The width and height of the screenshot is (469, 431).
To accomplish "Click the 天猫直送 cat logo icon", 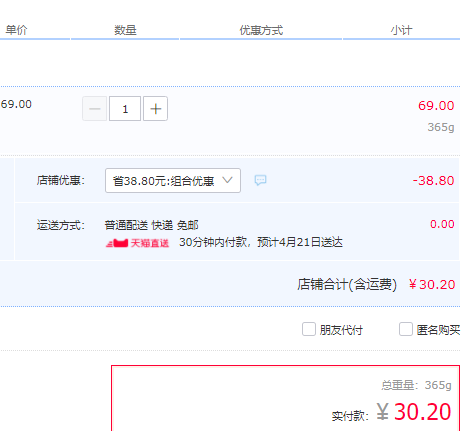I will (117, 243).
